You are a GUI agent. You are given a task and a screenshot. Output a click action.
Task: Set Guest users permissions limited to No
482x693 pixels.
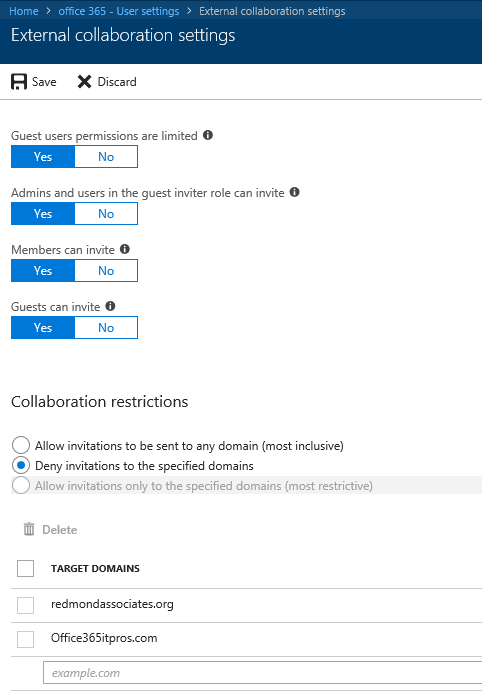tap(106, 157)
